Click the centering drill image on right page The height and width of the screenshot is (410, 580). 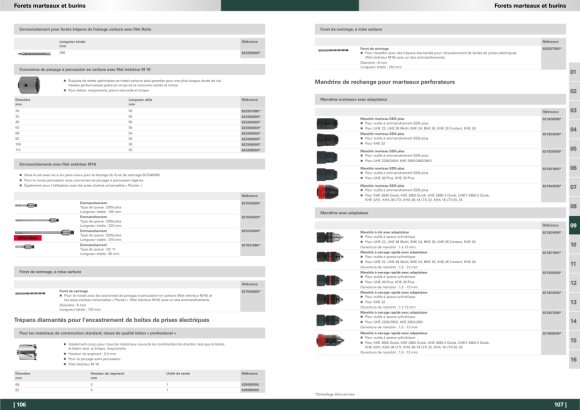click(333, 50)
